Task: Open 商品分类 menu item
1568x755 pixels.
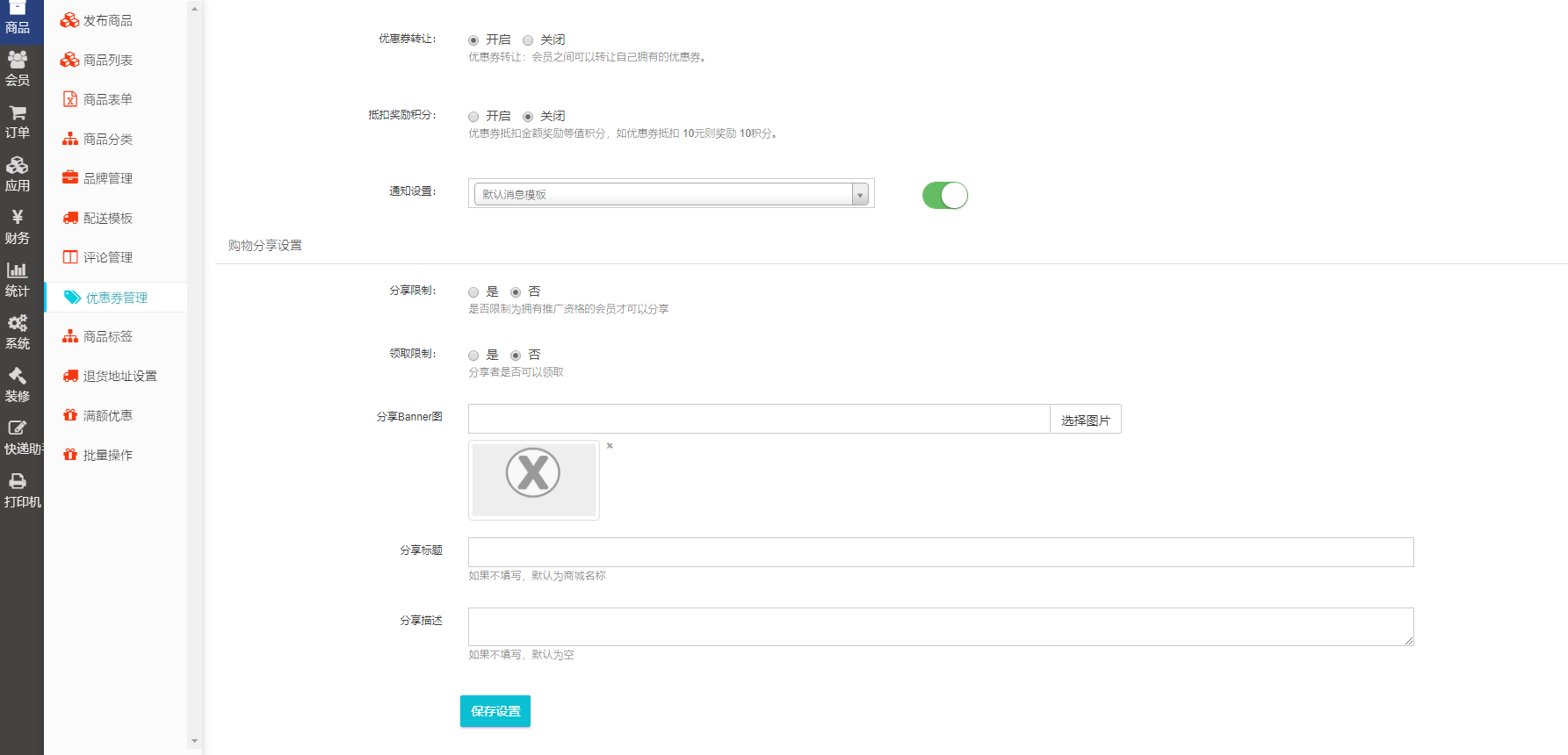Action: [107, 139]
